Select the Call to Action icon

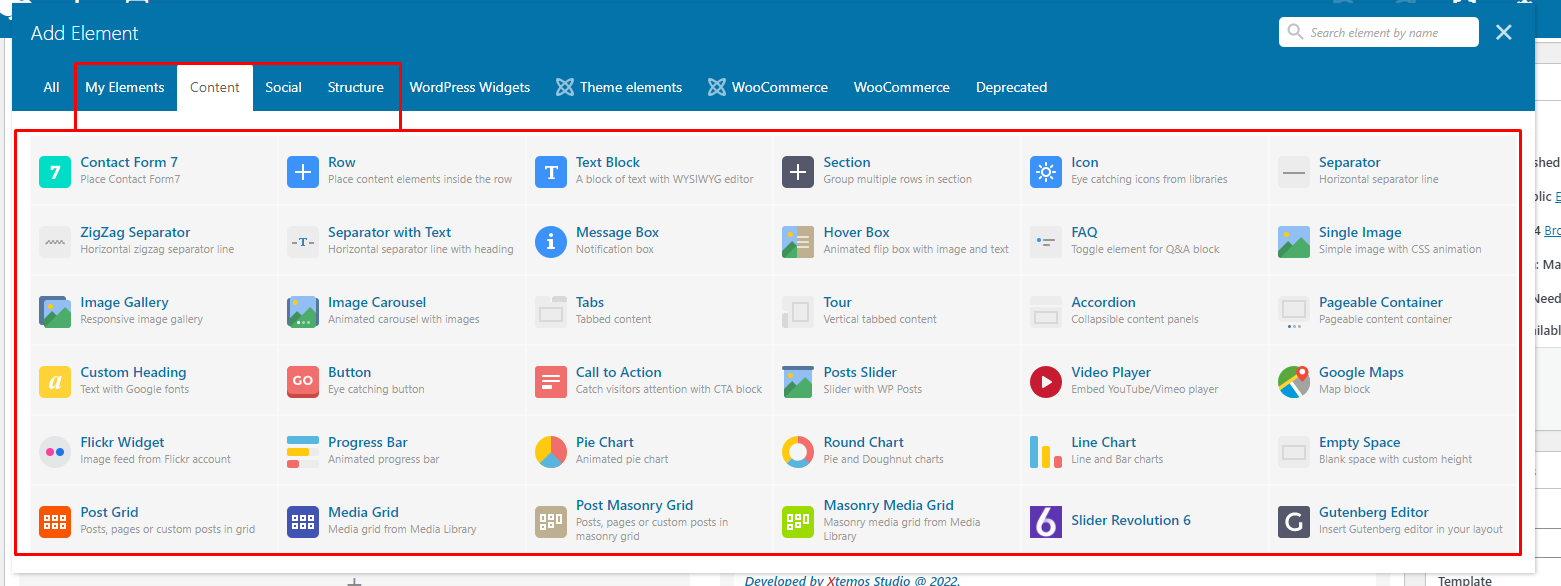(551, 382)
